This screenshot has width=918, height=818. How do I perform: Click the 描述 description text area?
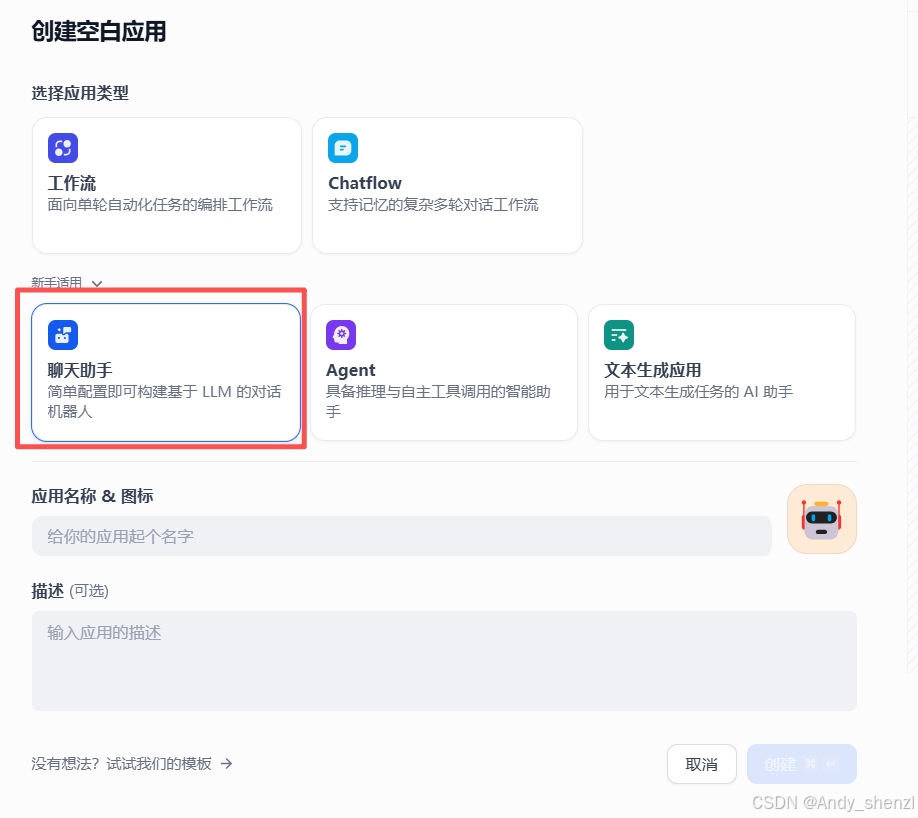445,660
